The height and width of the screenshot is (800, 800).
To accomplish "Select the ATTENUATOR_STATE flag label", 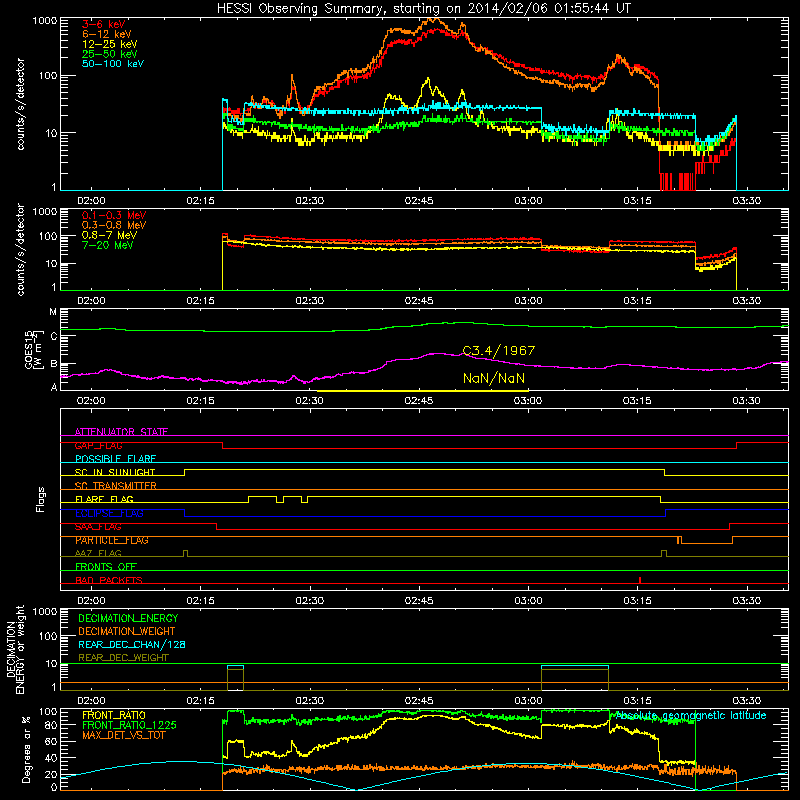I will 121,432.
